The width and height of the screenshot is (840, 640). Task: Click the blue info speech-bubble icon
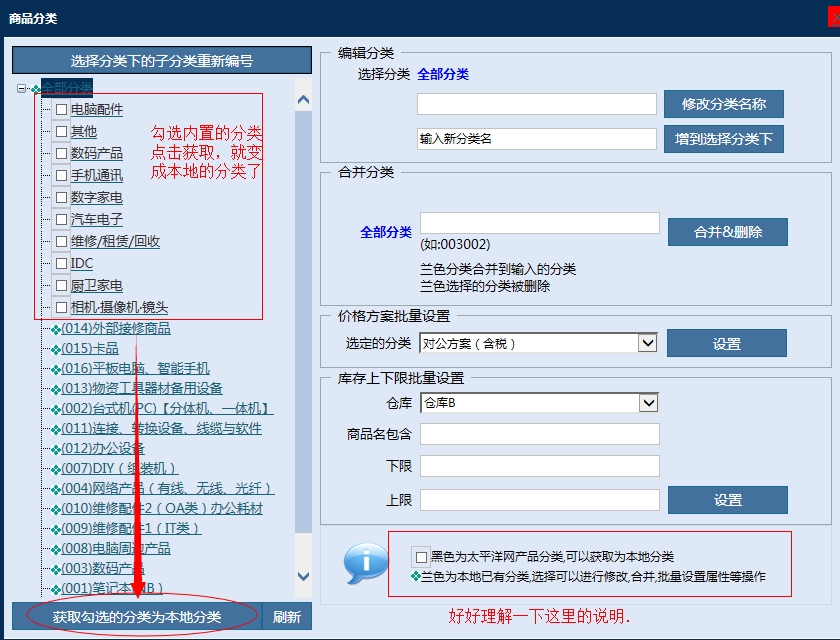364,564
